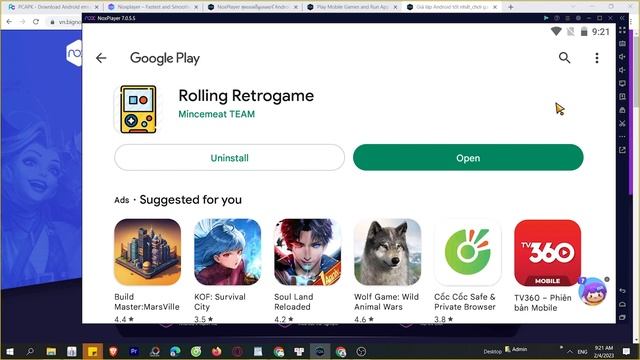Click the NoxPlayer screen display sidebar icon
The width and height of the screenshot is (640, 360).
(x=622, y=83)
